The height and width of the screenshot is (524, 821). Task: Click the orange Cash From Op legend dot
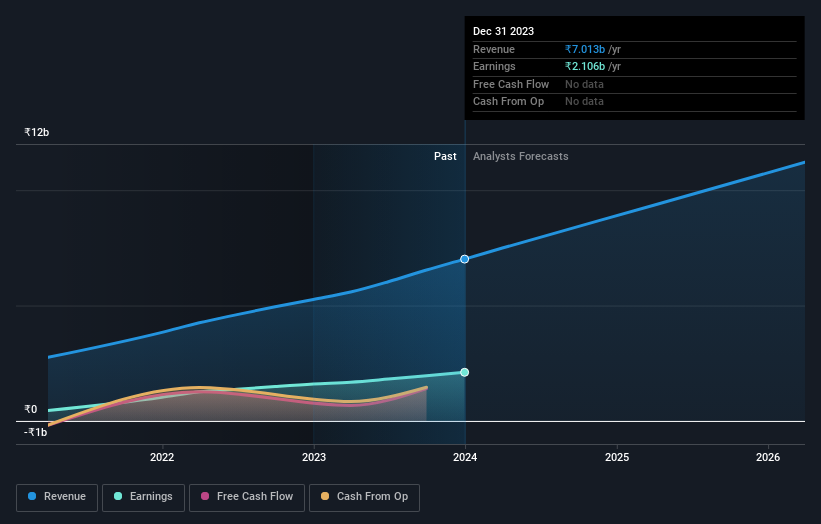click(325, 496)
